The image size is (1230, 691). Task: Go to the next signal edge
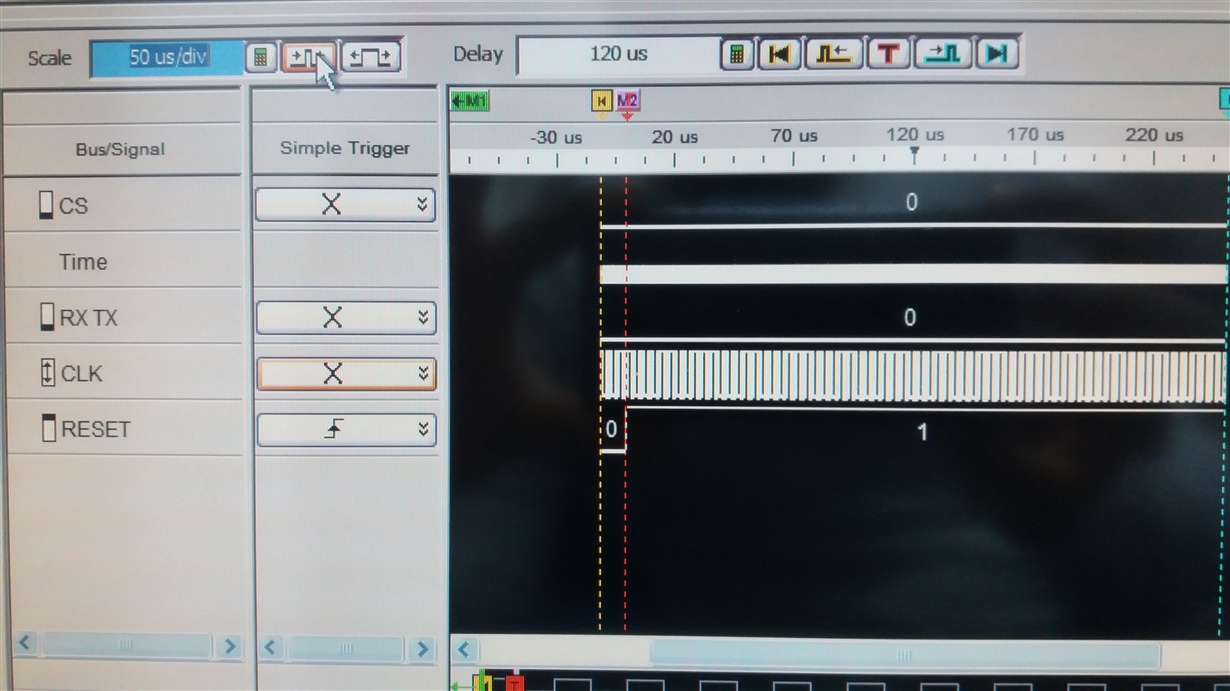pos(942,54)
